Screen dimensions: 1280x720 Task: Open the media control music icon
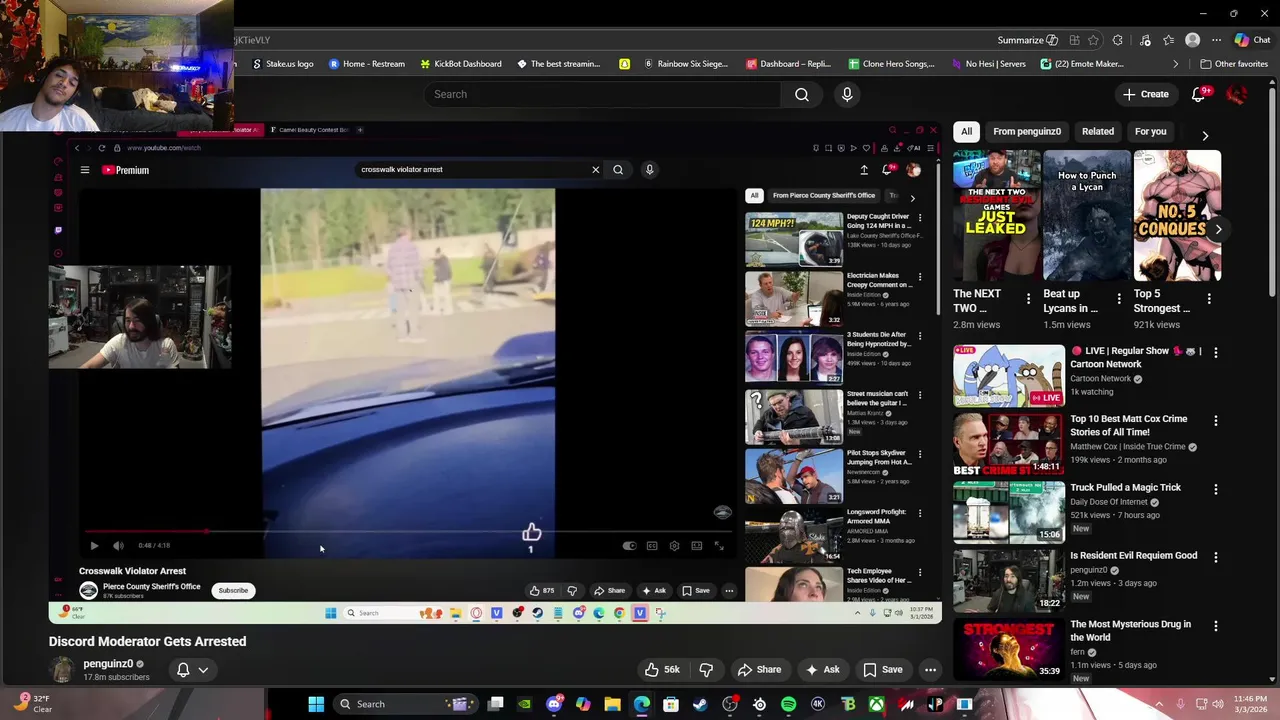click(x=1145, y=40)
